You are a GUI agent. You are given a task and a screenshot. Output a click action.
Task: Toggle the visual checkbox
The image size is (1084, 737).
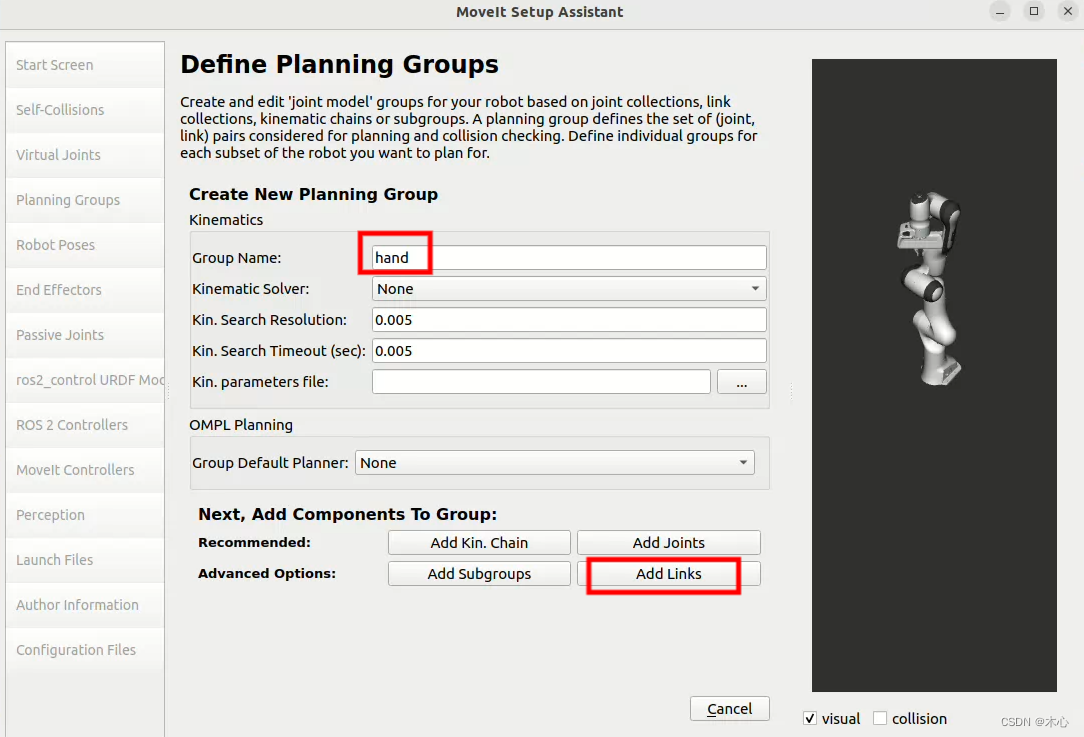[810, 718]
